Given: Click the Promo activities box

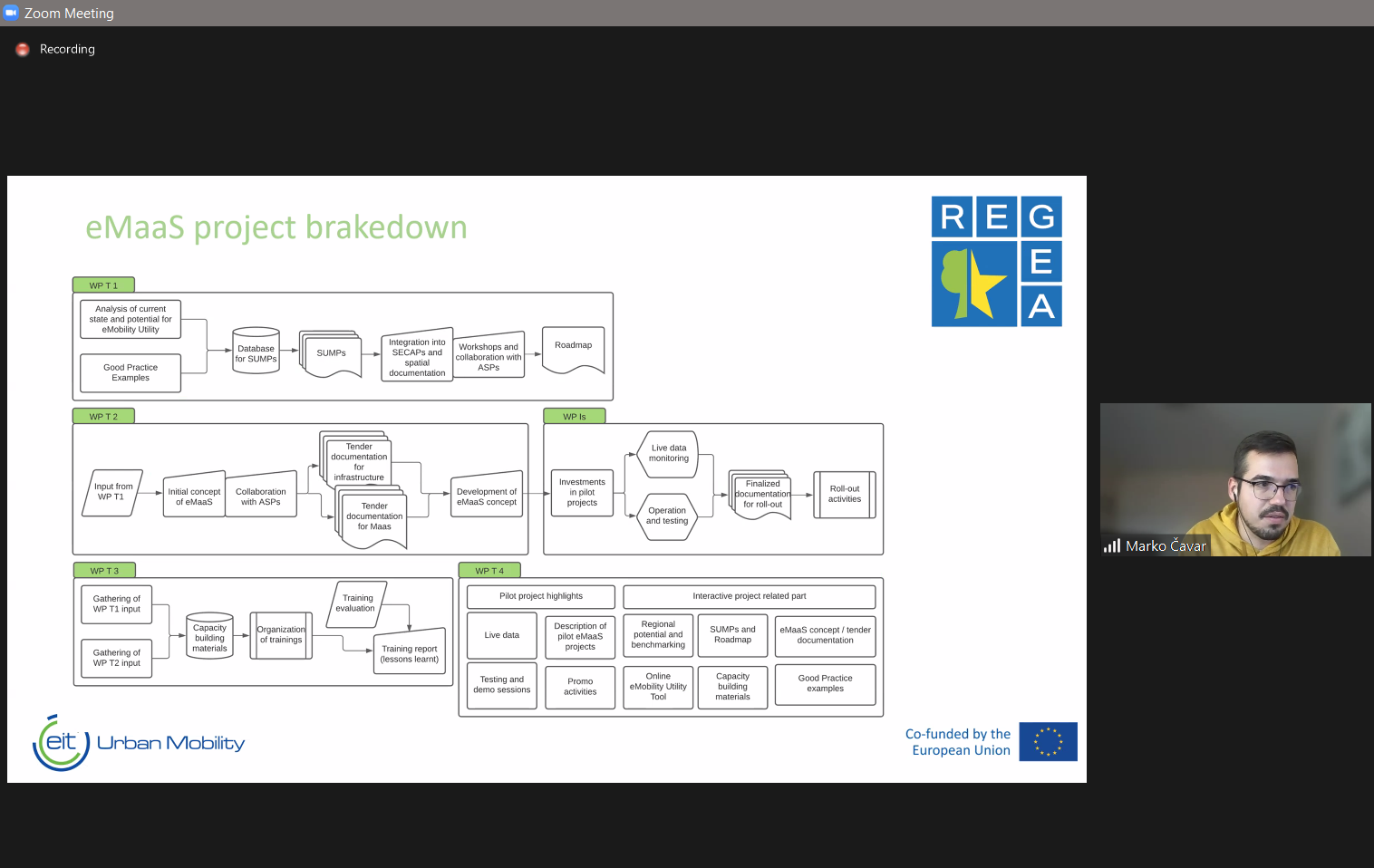Looking at the screenshot, I should click(x=580, y=687).
